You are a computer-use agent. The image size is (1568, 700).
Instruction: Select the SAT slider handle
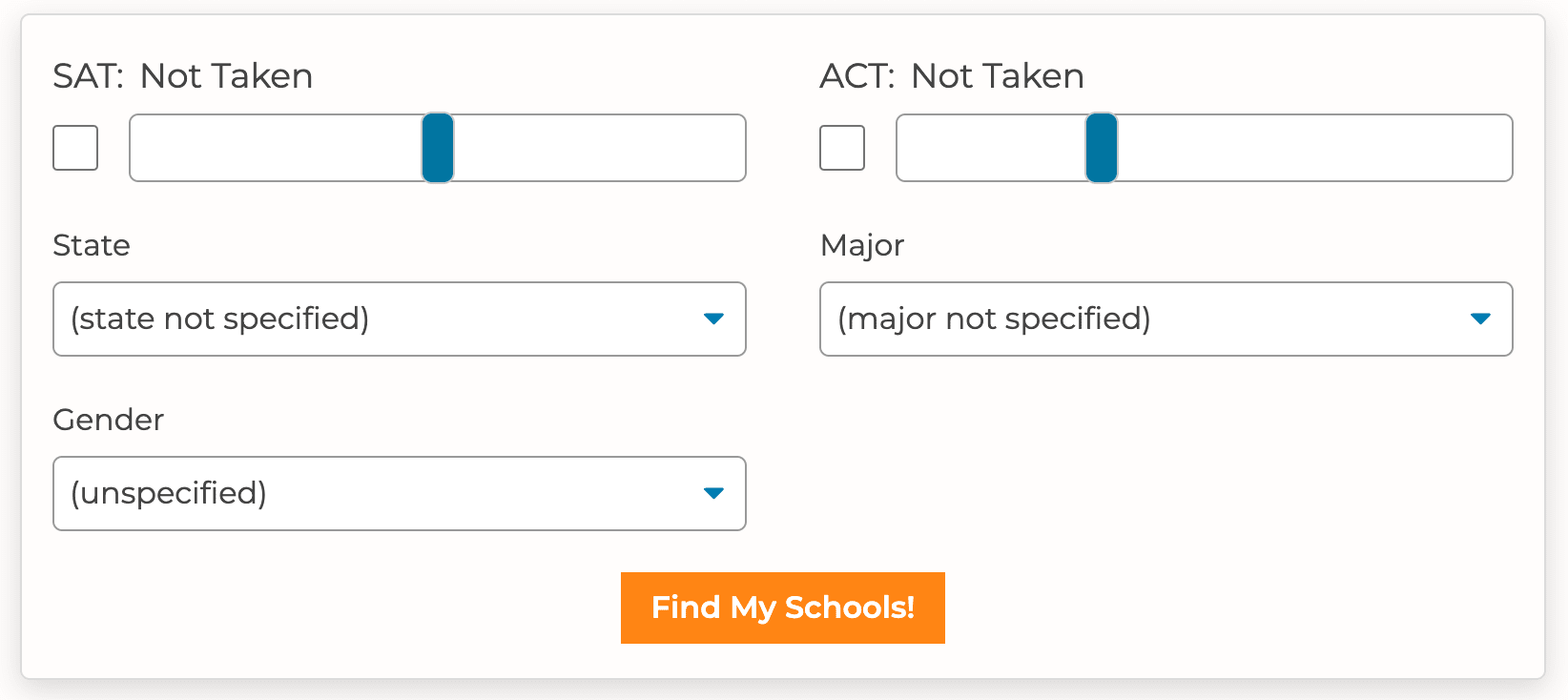[x=438, y=148]
